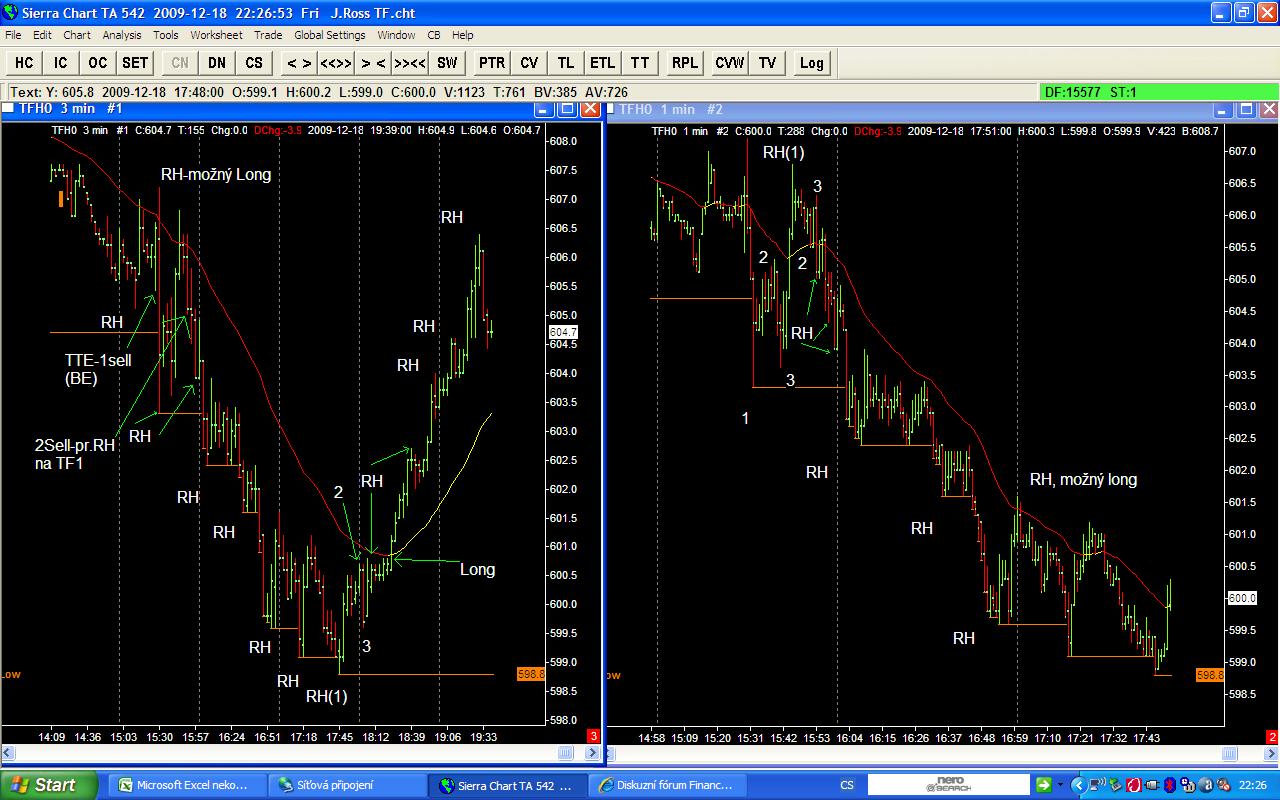Click the TV toolbar button

[767, 63]
